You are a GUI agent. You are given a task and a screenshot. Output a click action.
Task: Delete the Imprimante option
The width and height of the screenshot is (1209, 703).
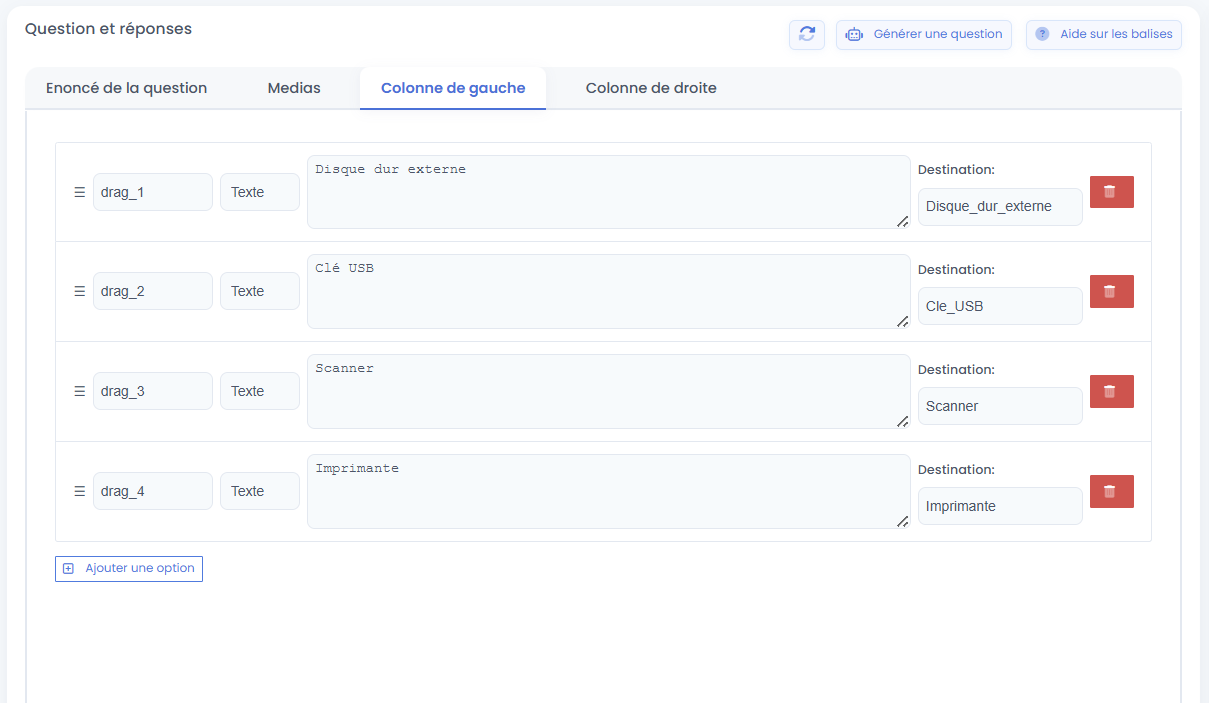pos(1111,491)
